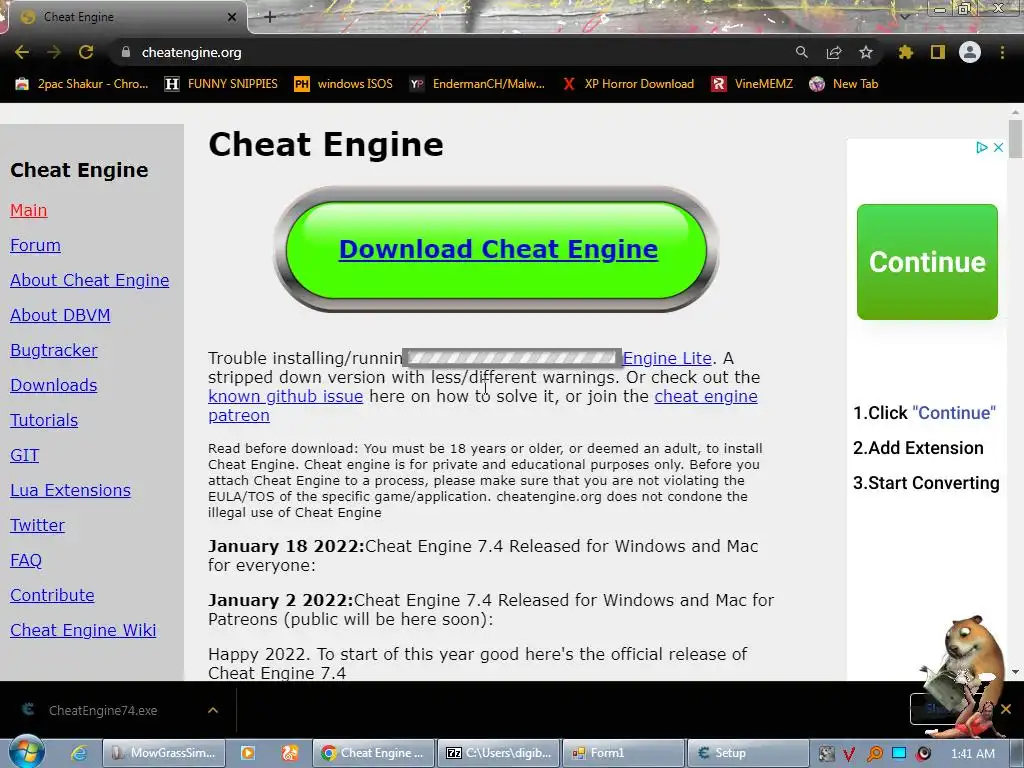Click the share page icon
The height and width of the screenshot is (768, 1024).
[x=834, y=52]
